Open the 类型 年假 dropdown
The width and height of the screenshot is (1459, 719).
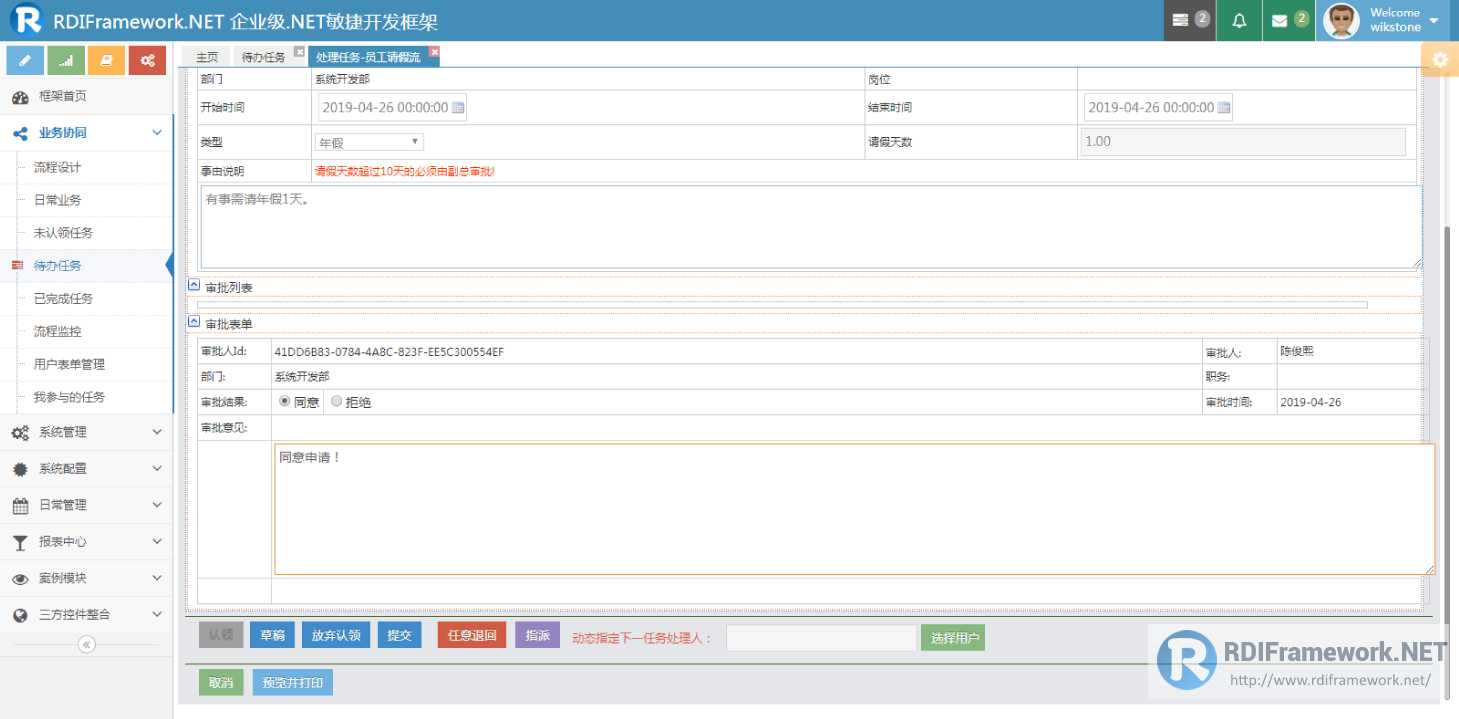369,142
